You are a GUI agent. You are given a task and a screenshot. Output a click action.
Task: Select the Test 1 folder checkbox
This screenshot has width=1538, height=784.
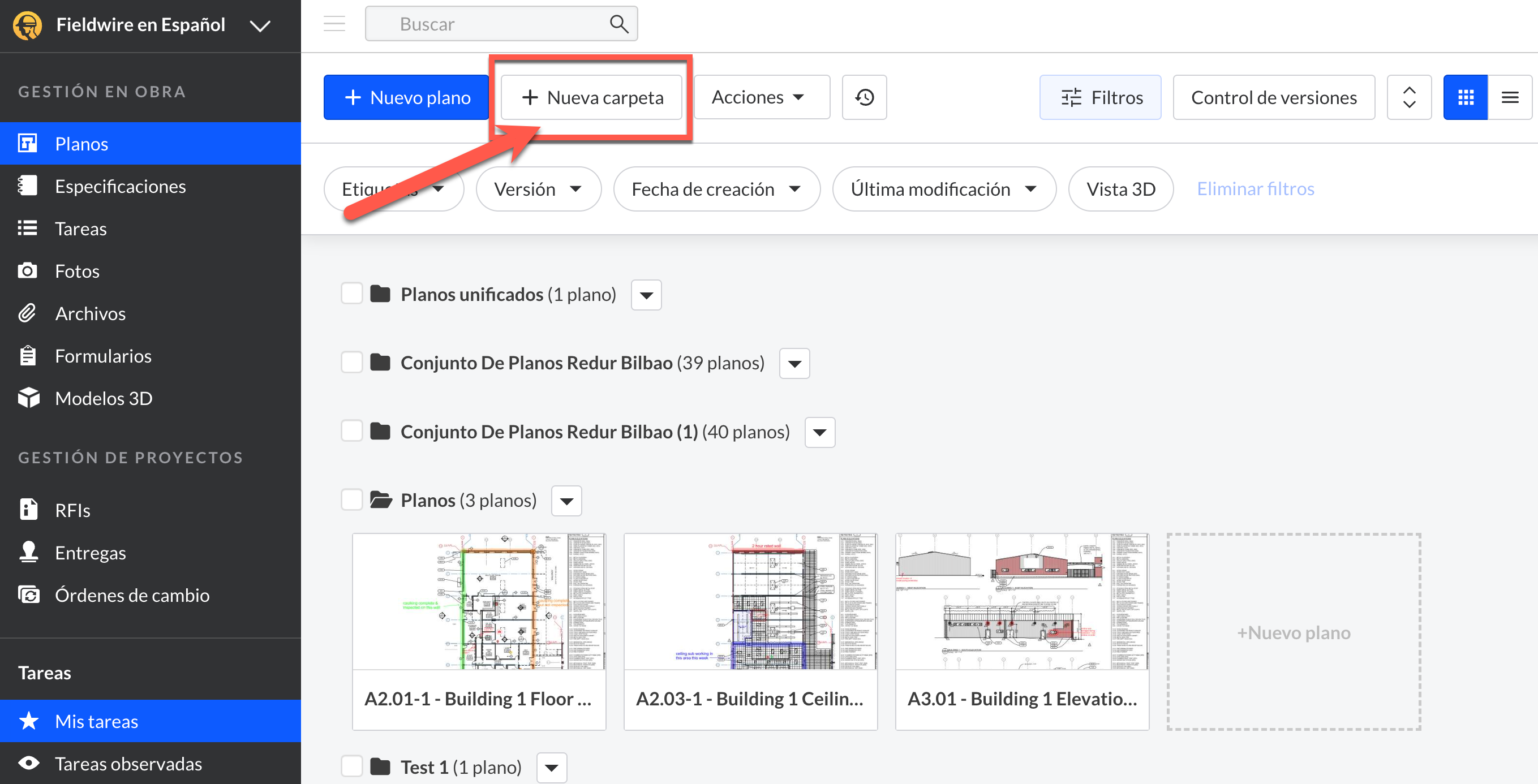click(x=351, y=766)
